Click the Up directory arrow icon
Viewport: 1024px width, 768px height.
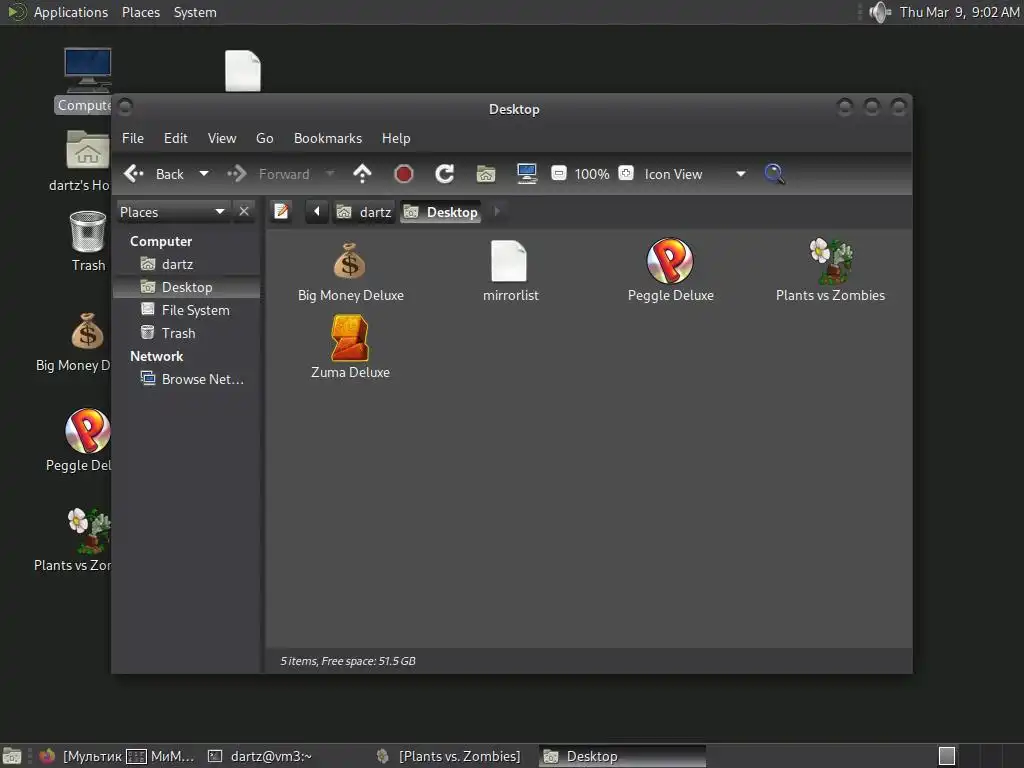point(362,174)
